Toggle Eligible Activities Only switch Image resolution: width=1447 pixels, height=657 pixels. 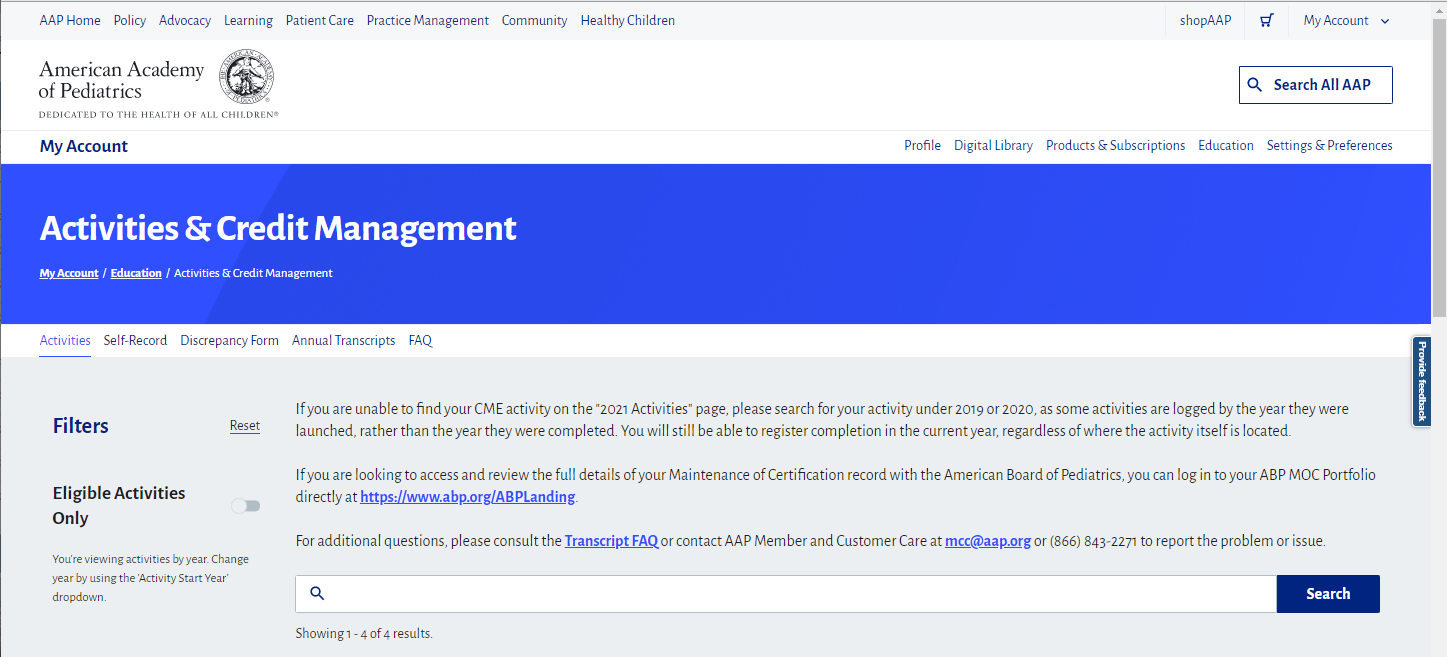tap(245, 506)
